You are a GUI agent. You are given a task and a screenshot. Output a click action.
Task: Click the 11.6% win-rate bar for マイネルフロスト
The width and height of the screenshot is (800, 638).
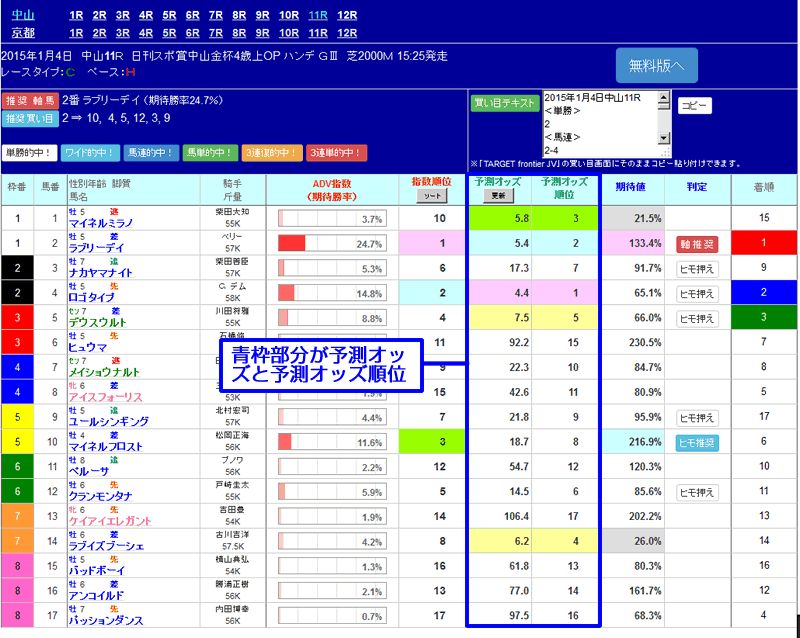(x=332, y=442)
